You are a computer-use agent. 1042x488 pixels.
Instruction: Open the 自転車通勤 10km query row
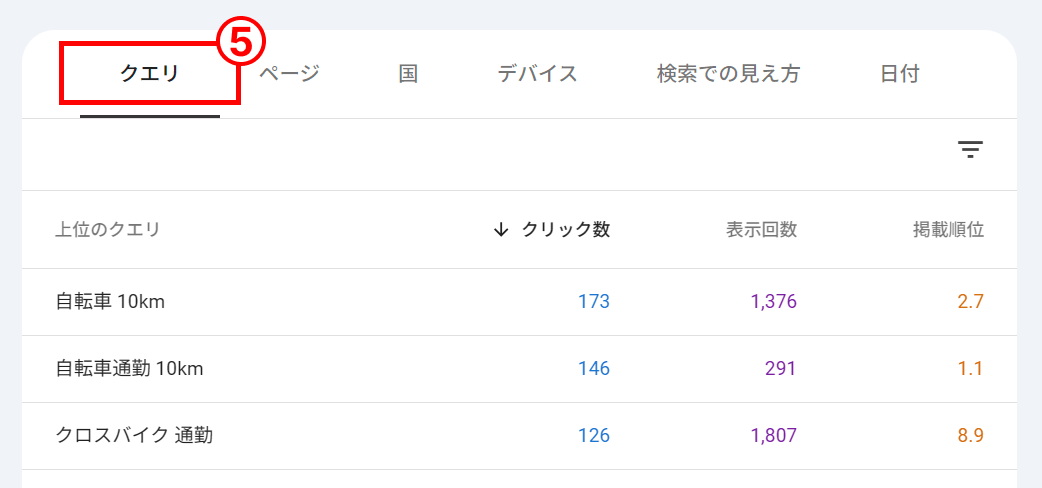(x=520, y=369)
